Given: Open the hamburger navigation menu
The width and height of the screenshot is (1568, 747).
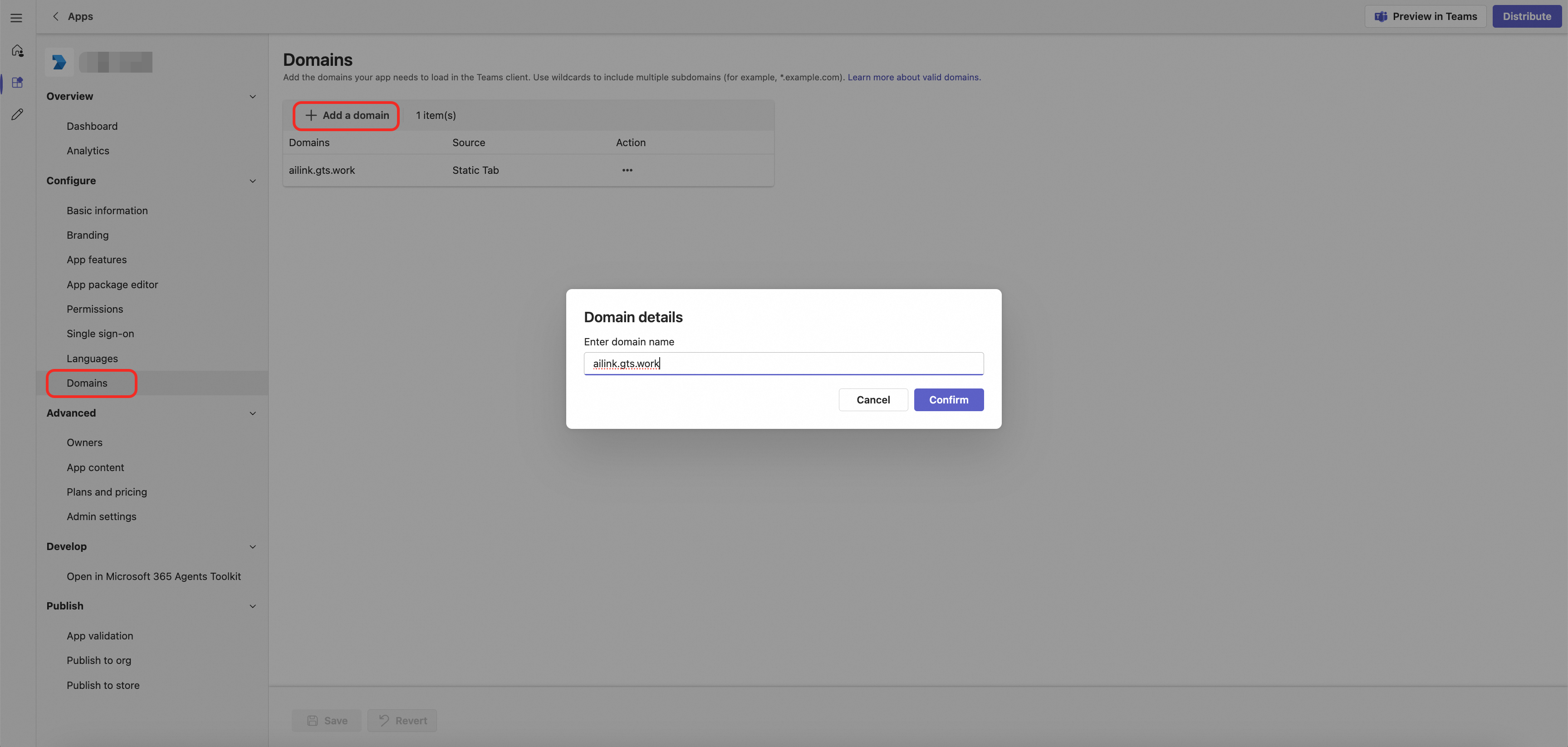Looking at the screenshot, I should (16, 18).
